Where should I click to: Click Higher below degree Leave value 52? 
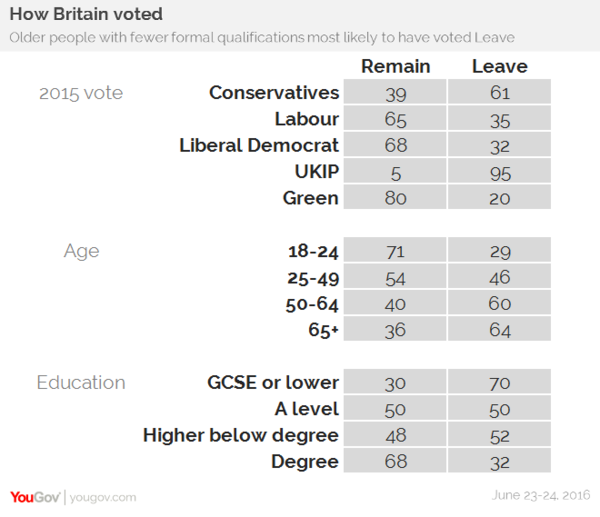click(x=499, y=434)
